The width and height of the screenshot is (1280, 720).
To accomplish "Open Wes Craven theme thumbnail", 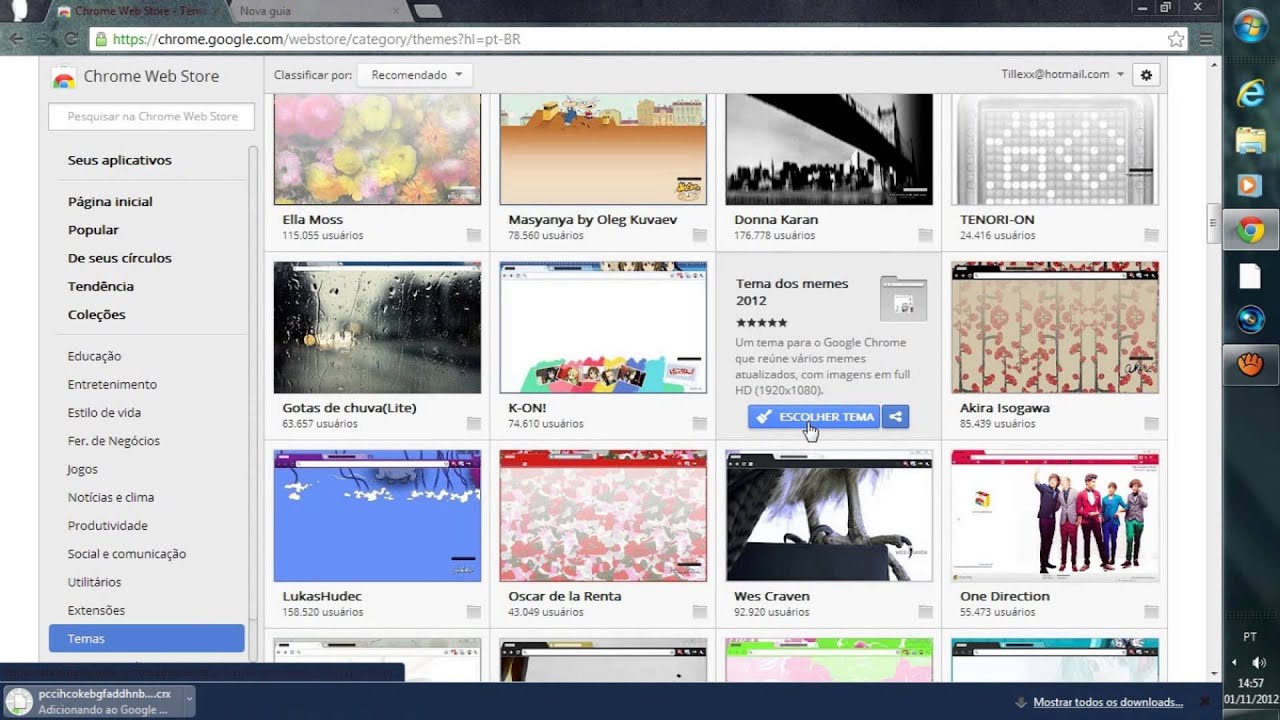I will tap(829, 516).
